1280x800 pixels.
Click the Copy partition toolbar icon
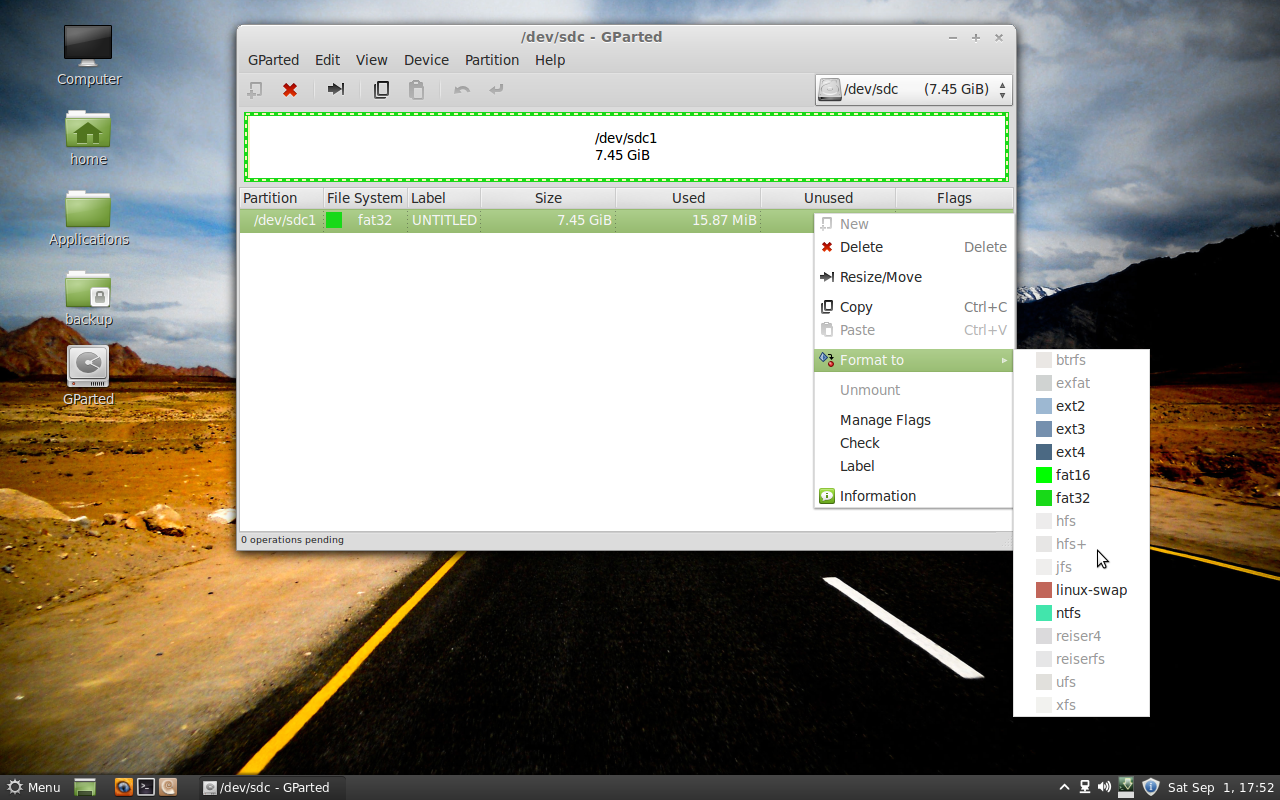tap(381, 89)
